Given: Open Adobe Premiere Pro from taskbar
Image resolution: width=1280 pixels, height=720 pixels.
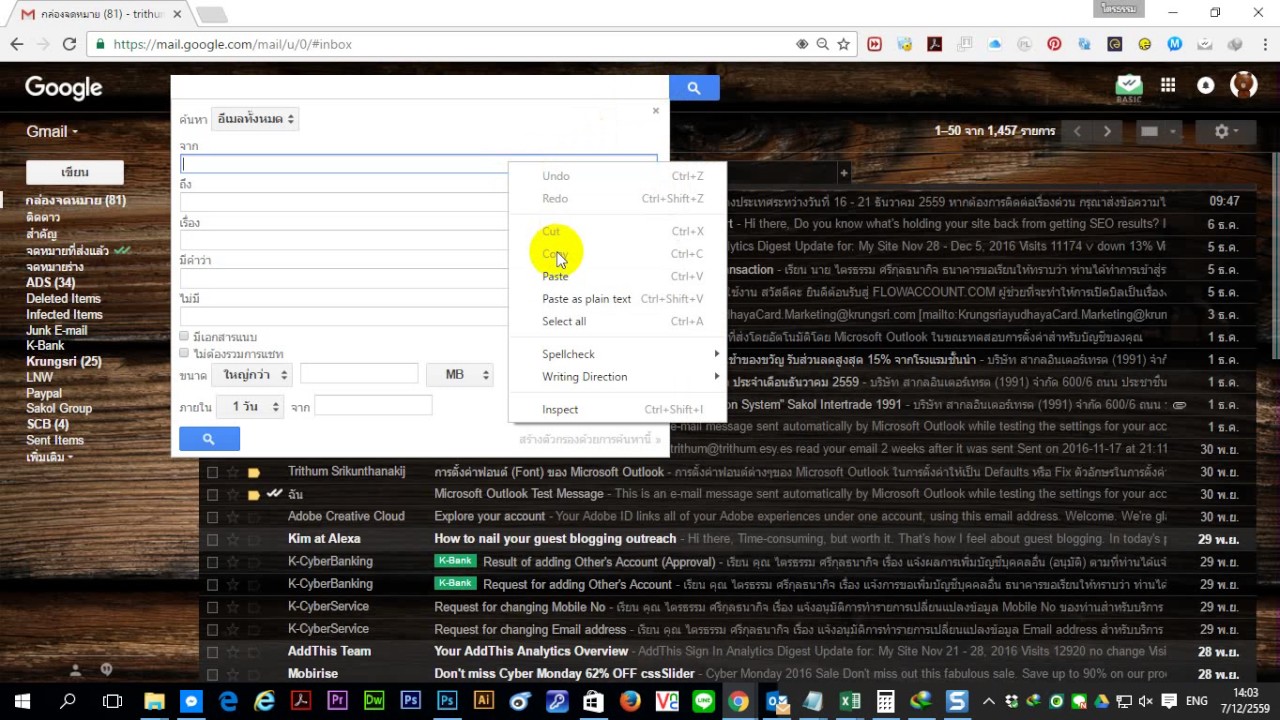Looking at the screenshot, I should (337, 701).
